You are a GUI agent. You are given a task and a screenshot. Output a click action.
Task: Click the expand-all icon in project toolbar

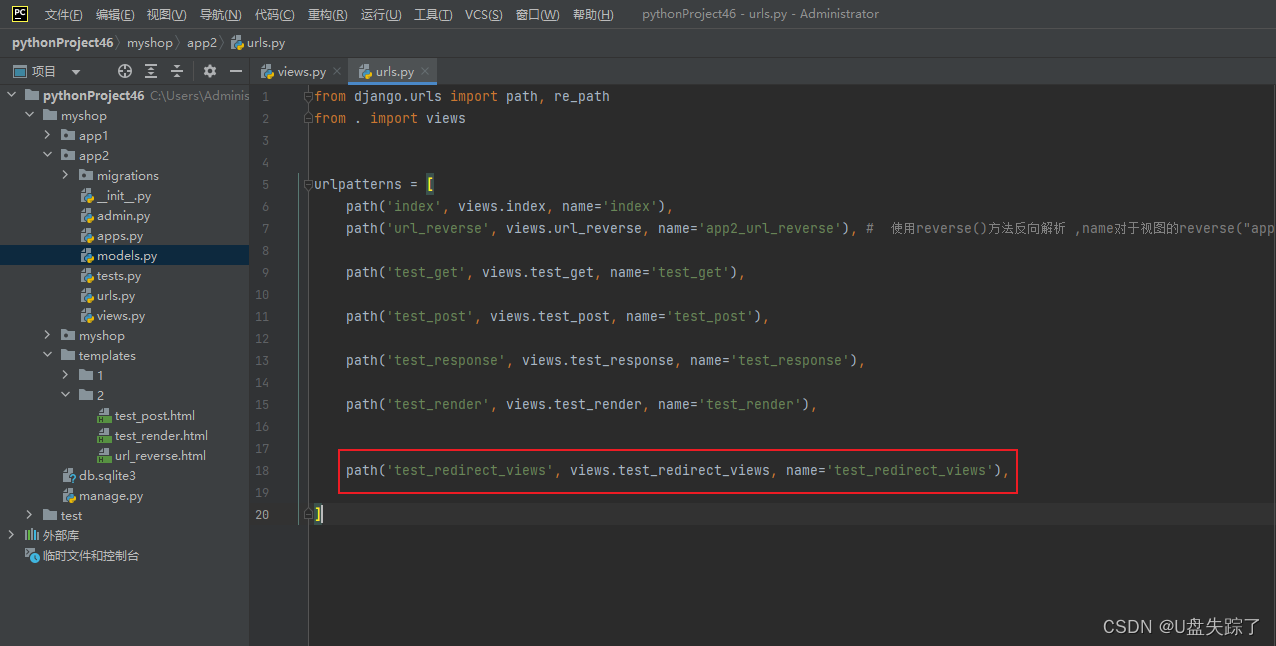pos(150,71)
